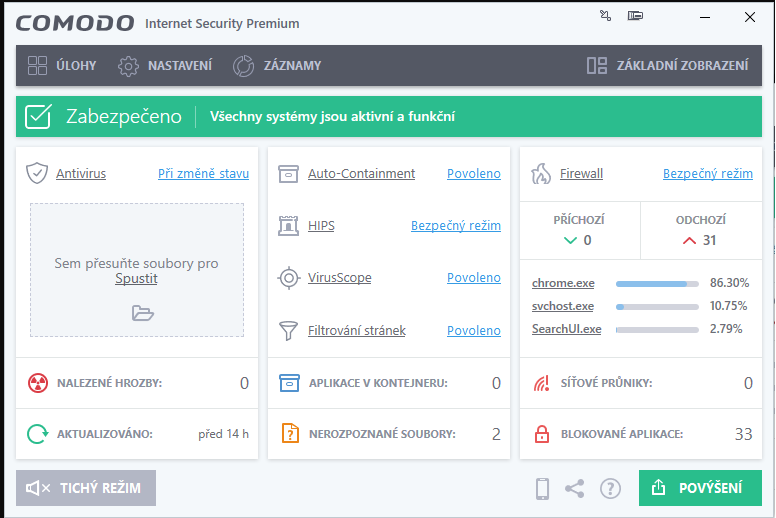Open HIPS Bezpečný režim mode dropdown

455,225
